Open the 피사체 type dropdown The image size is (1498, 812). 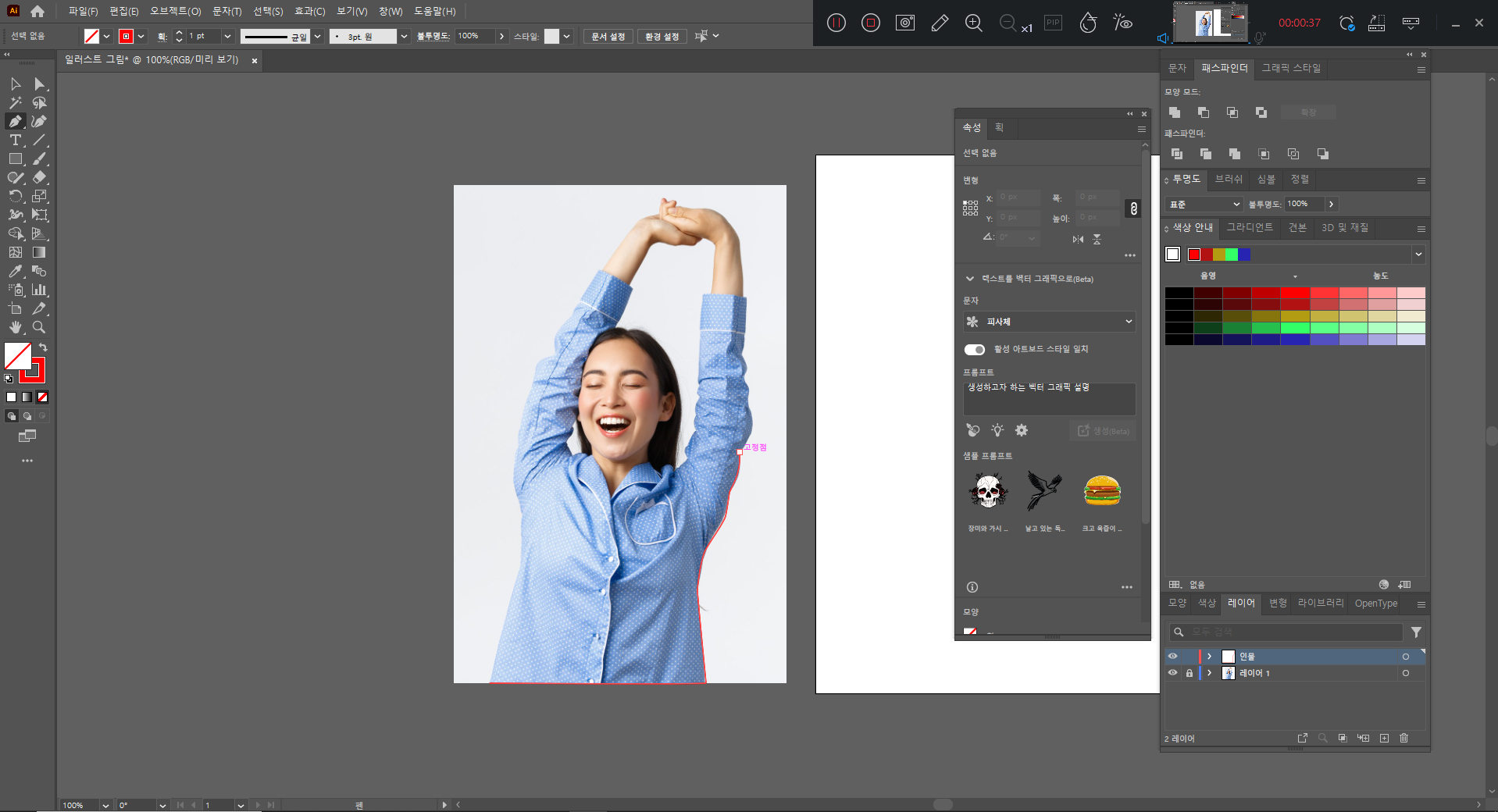tap(1048, 322)
